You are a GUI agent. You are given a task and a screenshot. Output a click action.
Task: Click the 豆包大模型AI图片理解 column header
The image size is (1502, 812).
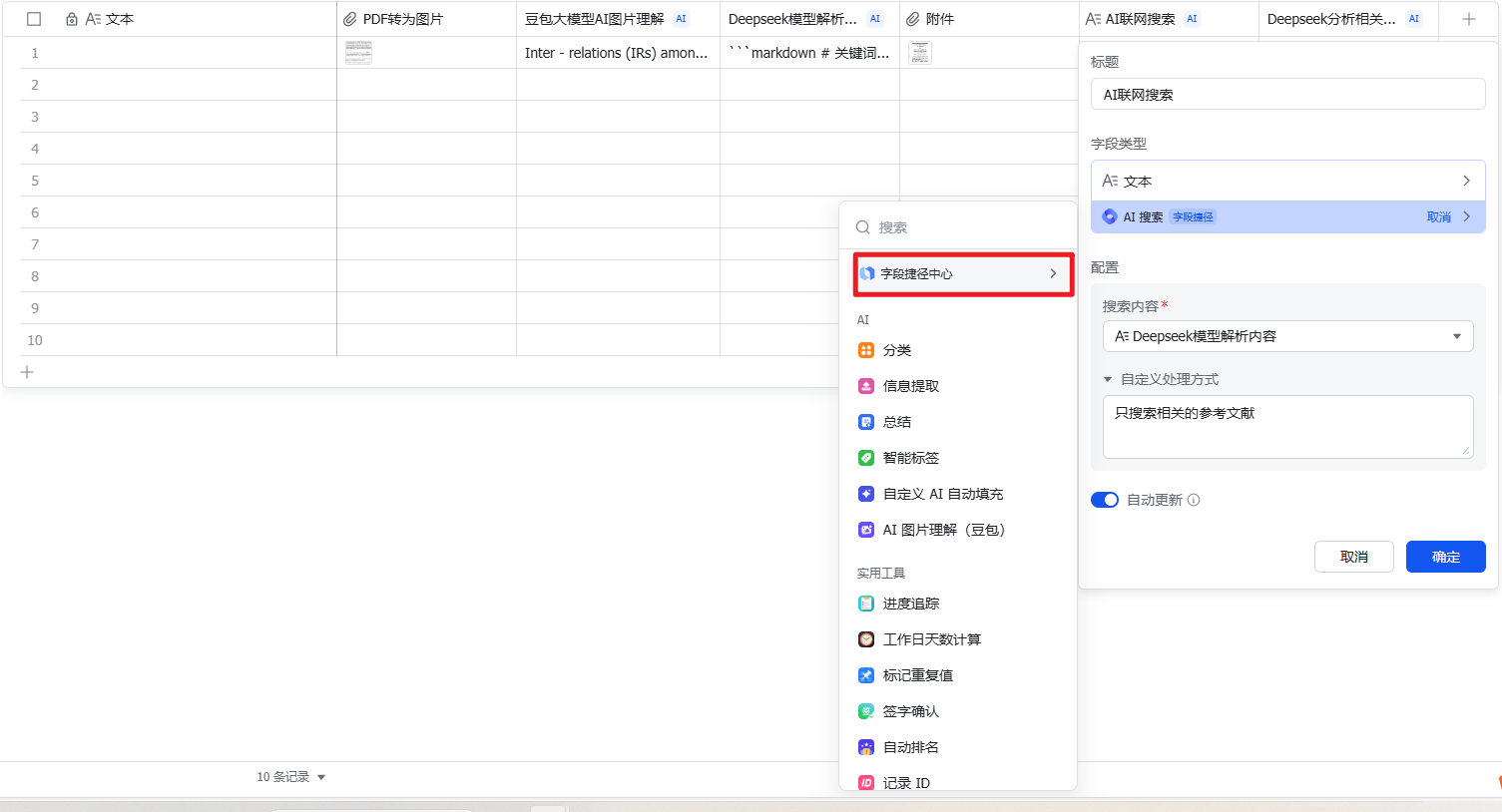point(618,19)
